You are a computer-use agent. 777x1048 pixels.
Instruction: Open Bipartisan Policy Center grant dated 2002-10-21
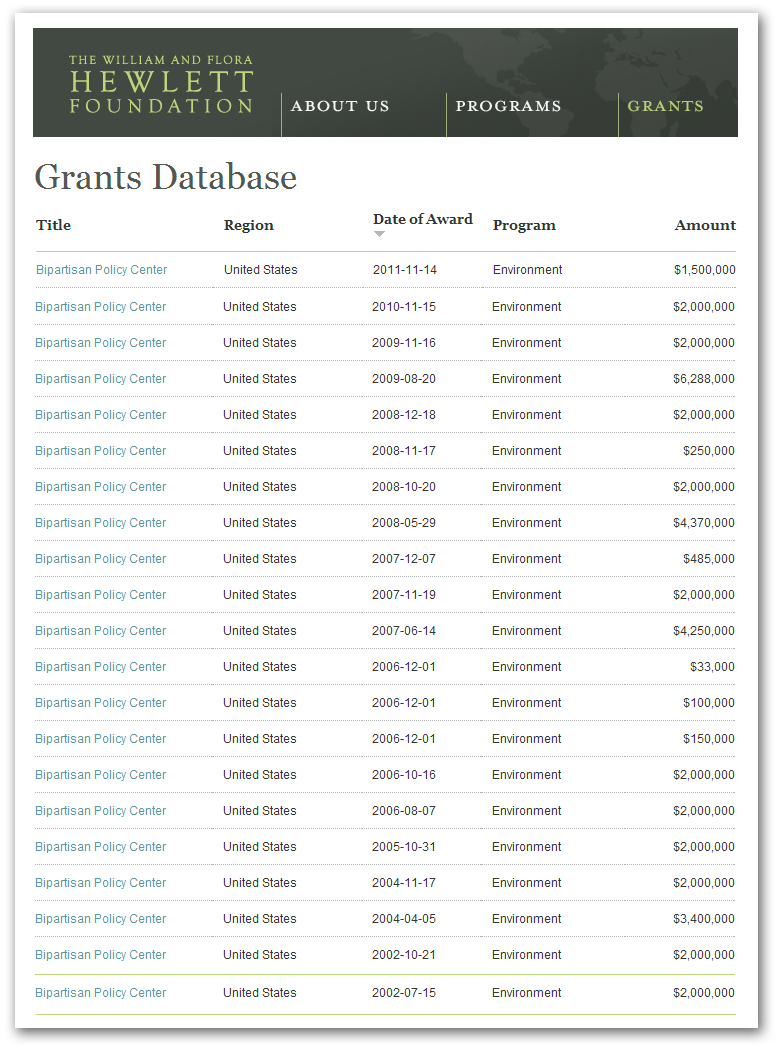click(x=100, y=956)
